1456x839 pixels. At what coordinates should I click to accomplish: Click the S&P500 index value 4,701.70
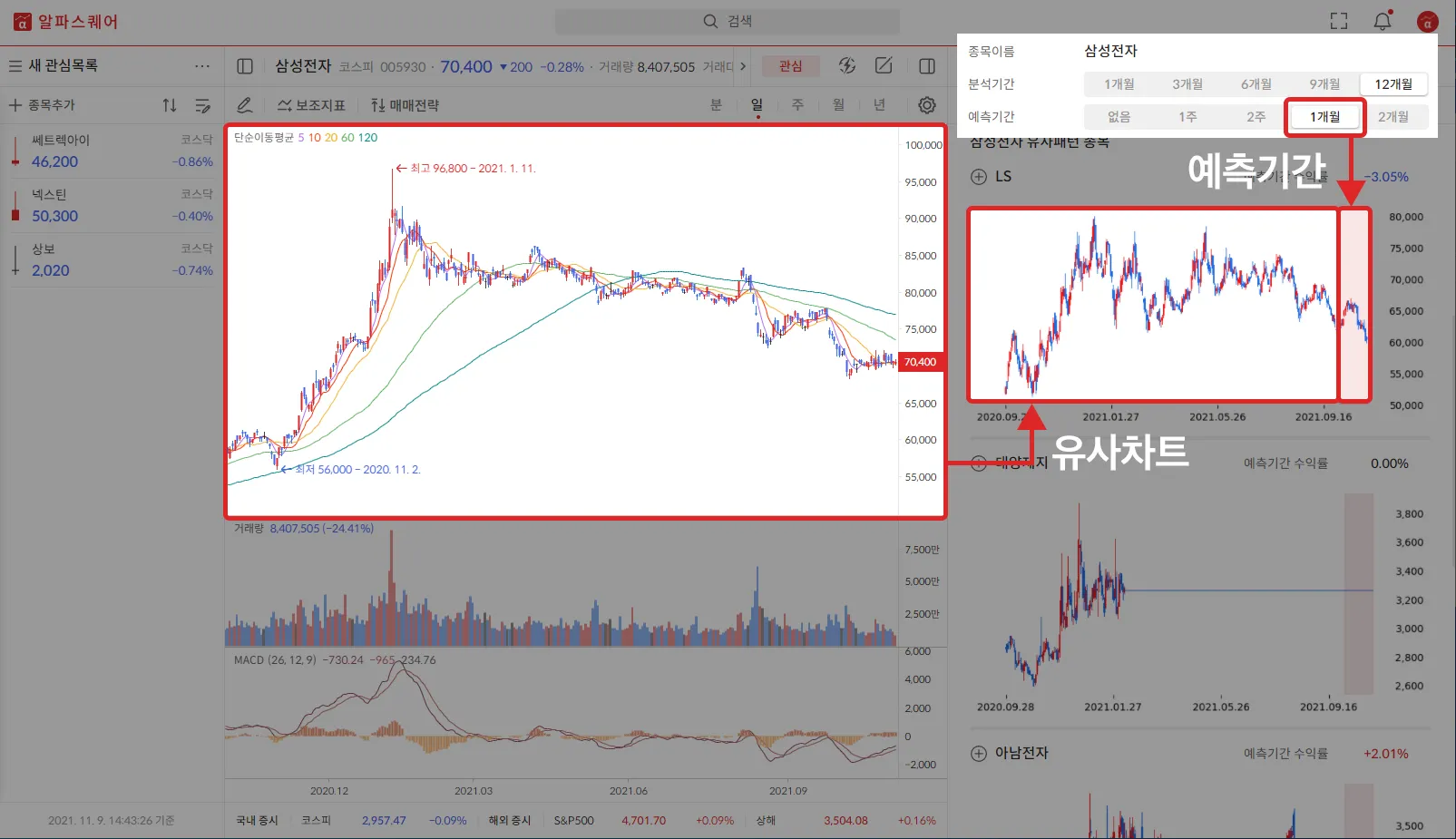pyautogui.click(x=643, y=821)
